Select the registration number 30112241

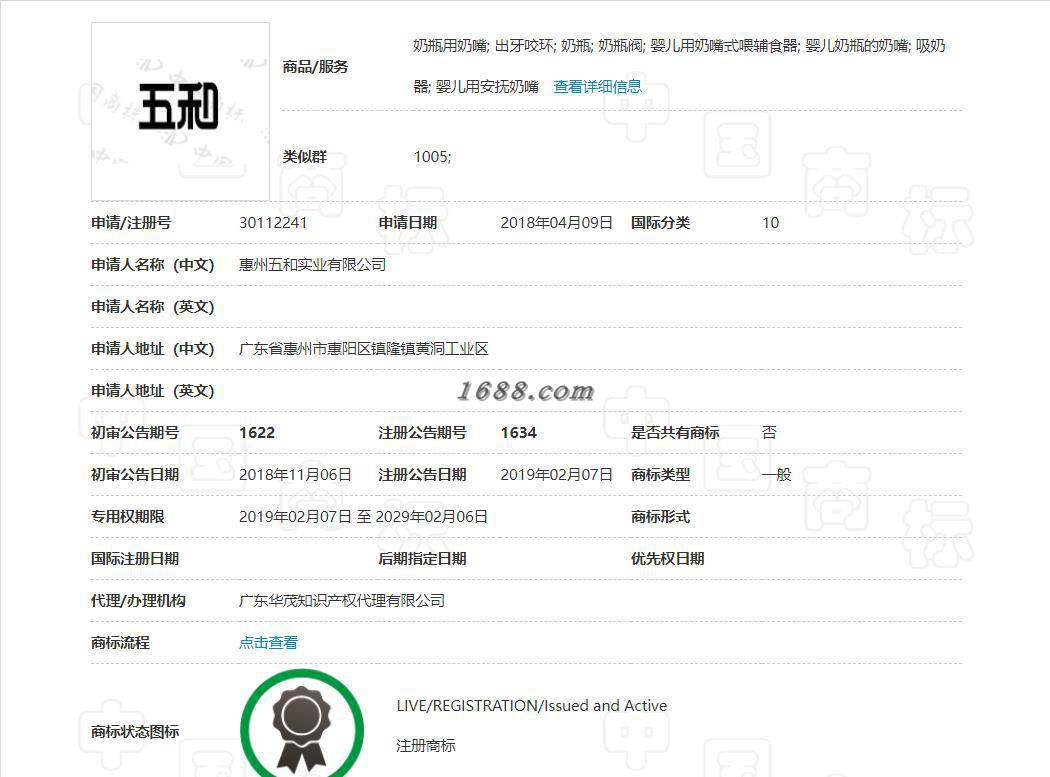click(273, 223)
